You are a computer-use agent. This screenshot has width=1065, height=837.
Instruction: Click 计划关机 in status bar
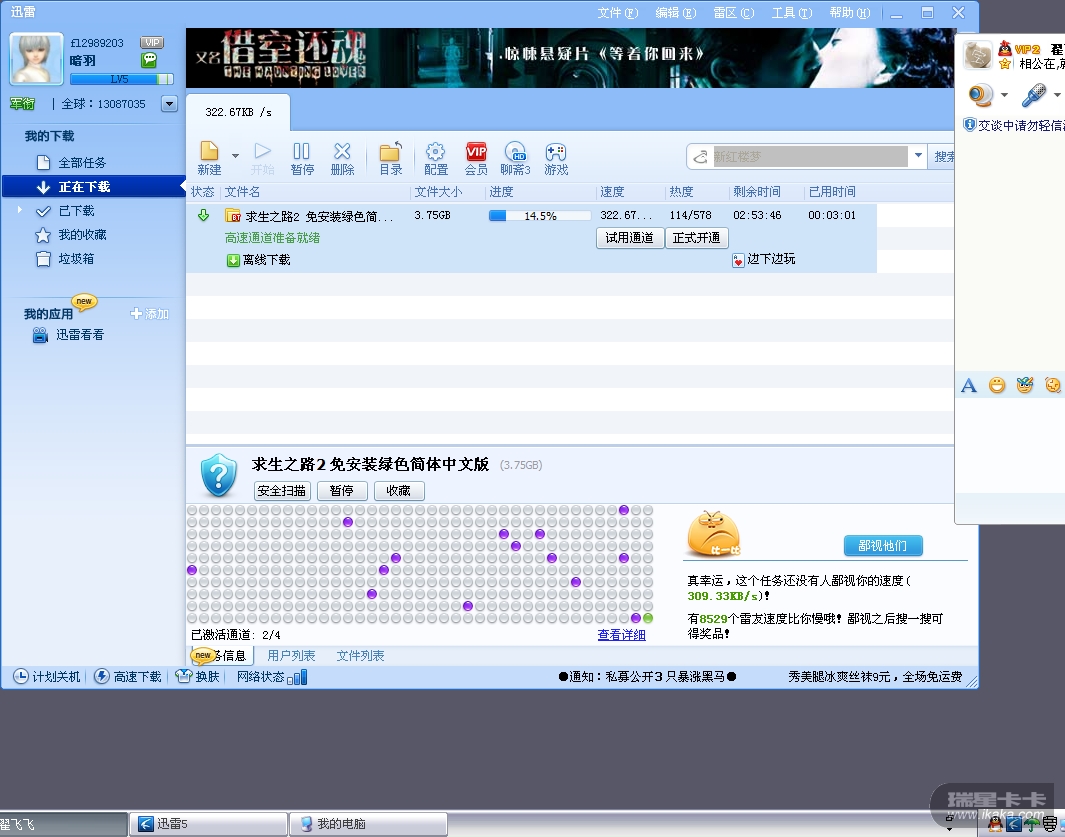47,677
